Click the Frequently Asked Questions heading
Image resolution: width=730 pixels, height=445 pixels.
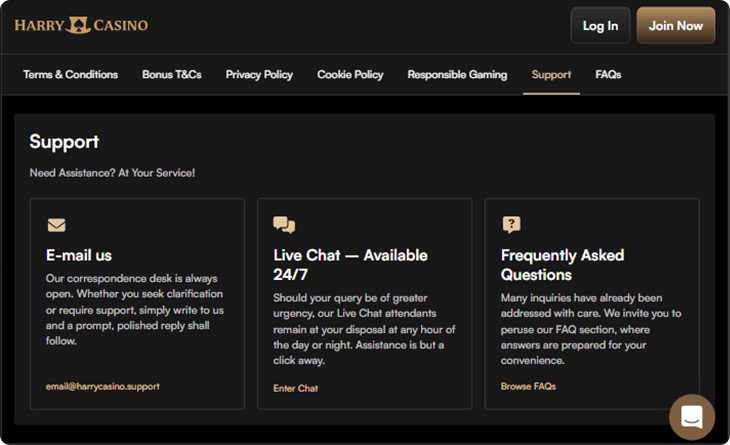point(562,265)
